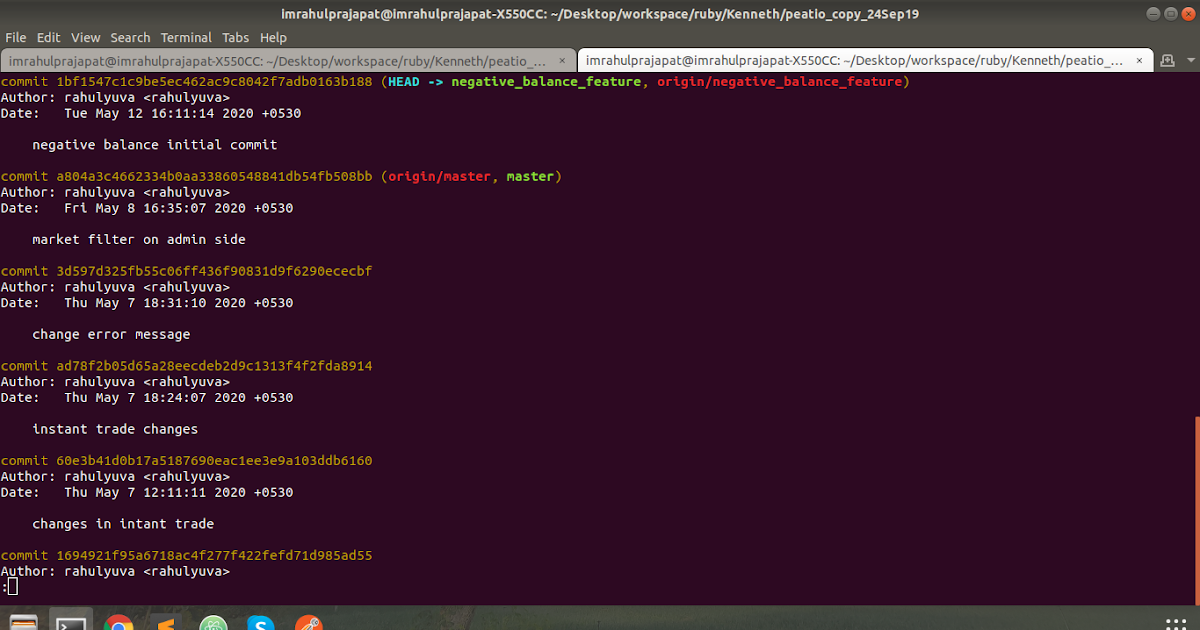
Task: Open the Tabs menu
Action: point(235,37)
